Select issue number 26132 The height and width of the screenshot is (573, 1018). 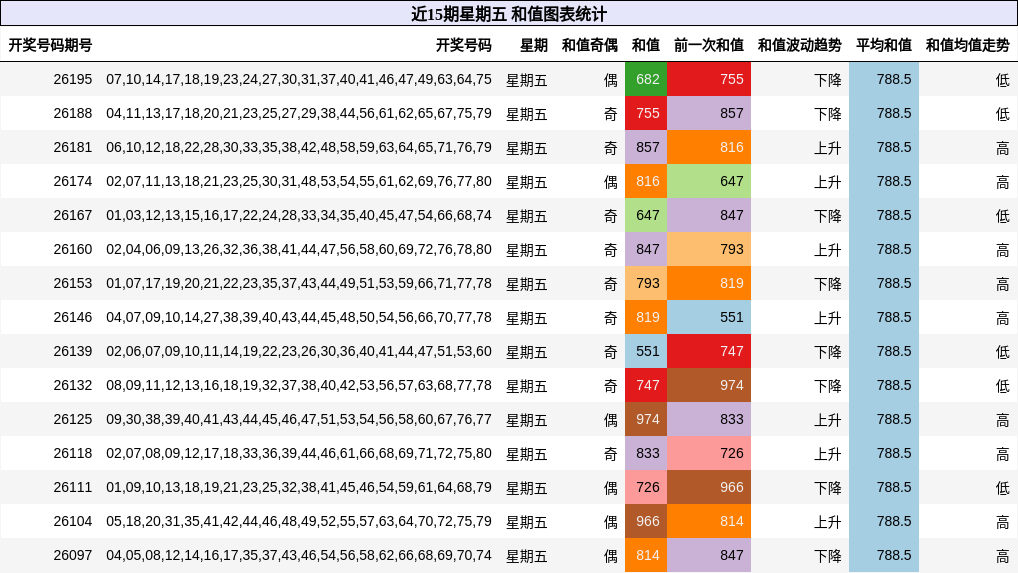(73, 385)
